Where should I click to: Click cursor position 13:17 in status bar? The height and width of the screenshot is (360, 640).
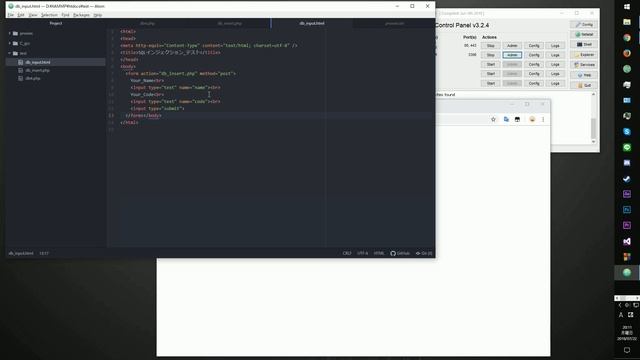(x=44, y=253)
